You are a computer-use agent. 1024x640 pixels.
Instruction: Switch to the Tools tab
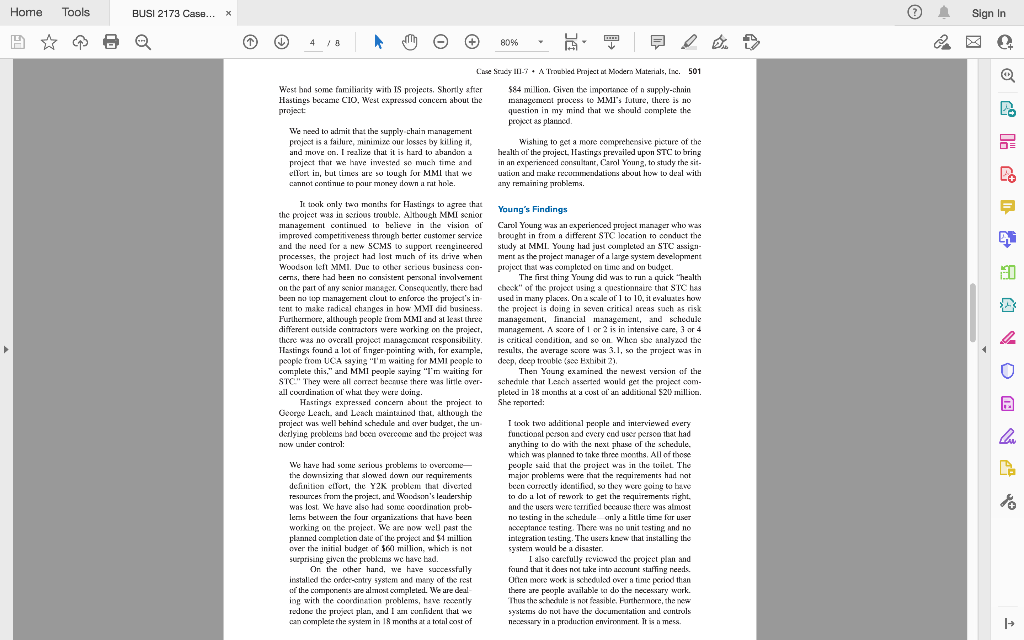(76, 13)
